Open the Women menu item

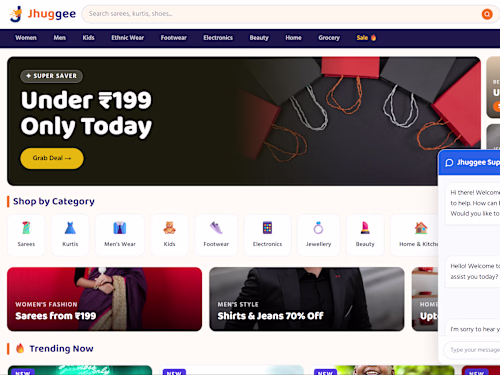coord(26,38)
